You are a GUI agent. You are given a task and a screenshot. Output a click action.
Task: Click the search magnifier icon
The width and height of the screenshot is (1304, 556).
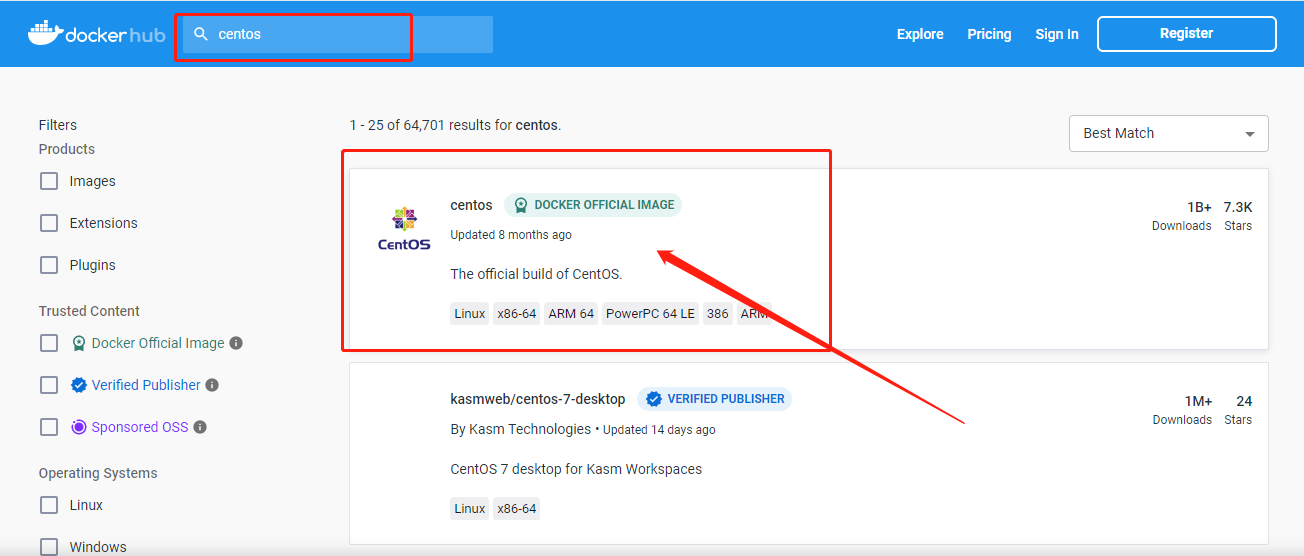(x=201, y=34)
